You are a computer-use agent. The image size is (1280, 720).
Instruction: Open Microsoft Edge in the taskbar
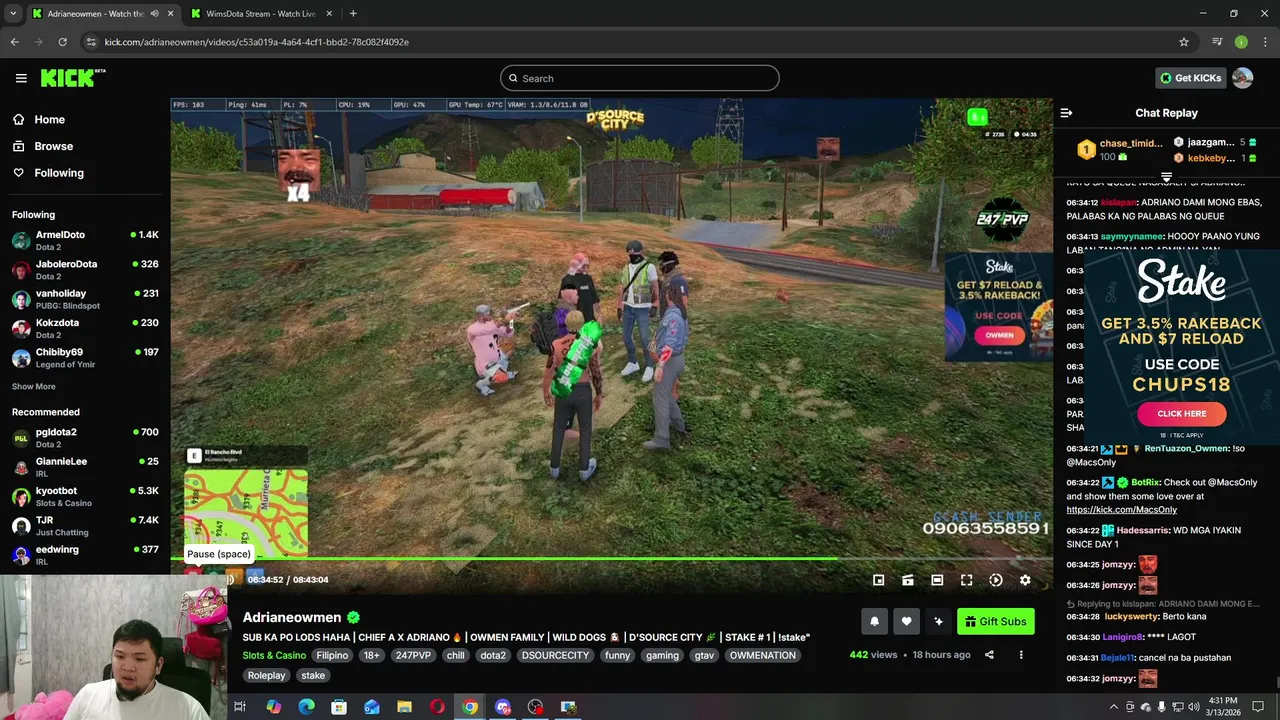pyautogui.click(x=306, y=707)
